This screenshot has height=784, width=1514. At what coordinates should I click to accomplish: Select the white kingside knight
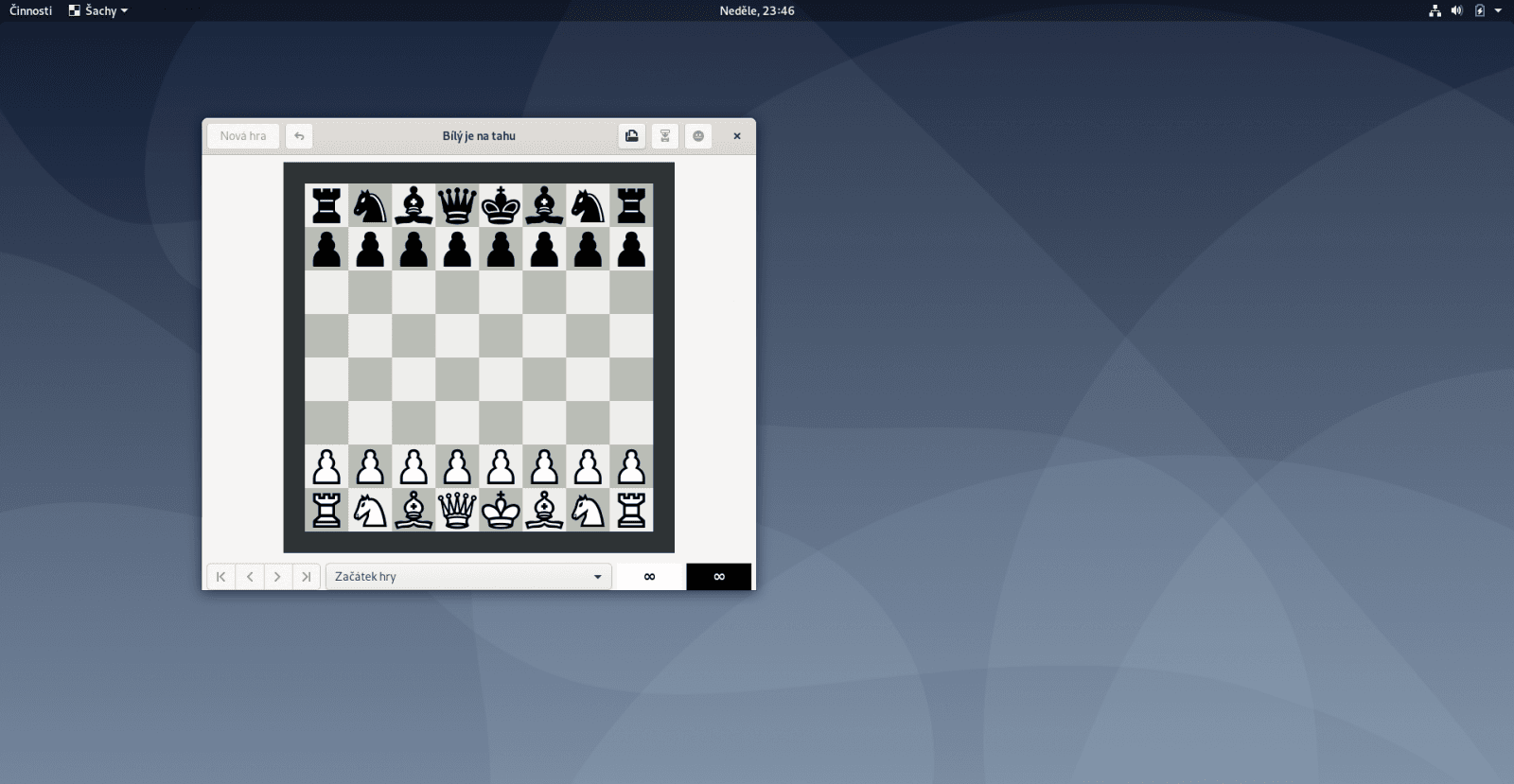[x=588, y=511]
